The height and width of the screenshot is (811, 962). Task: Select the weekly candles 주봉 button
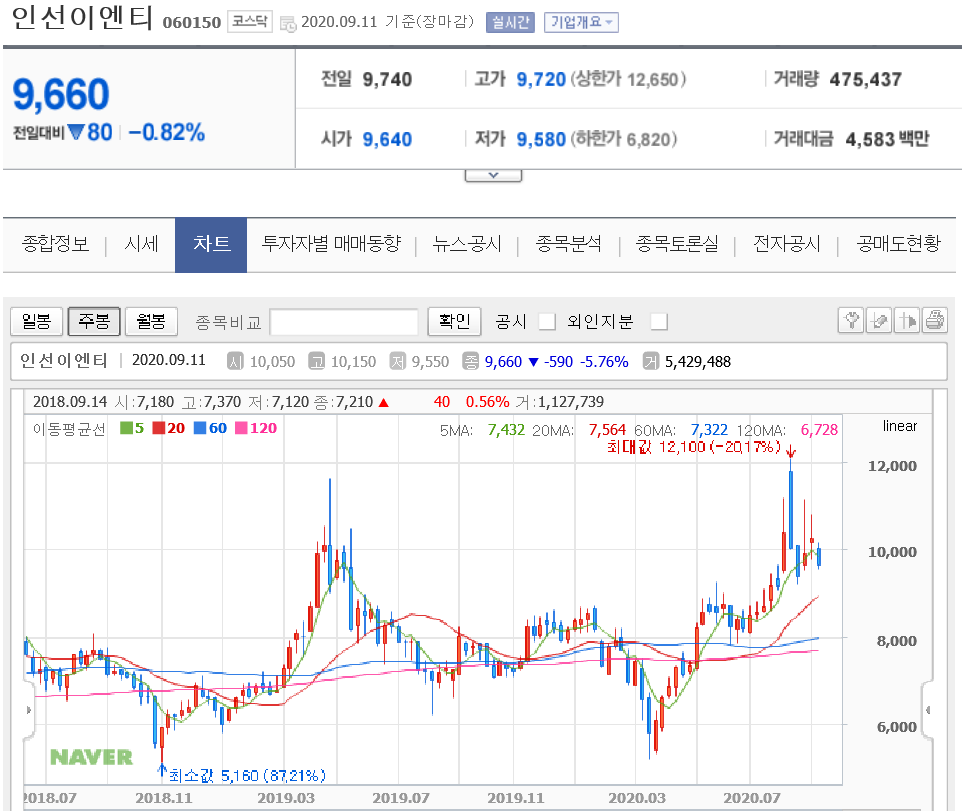(94, 321)
